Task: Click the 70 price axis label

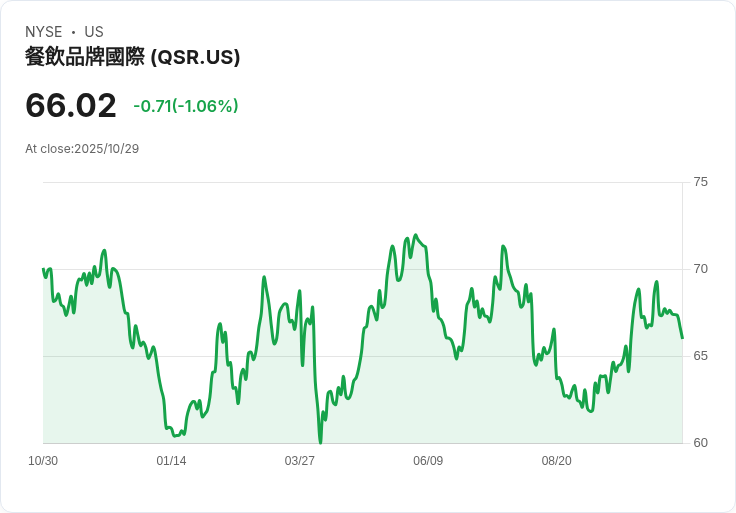Action: pyautogui.click(x=700, y=269)
